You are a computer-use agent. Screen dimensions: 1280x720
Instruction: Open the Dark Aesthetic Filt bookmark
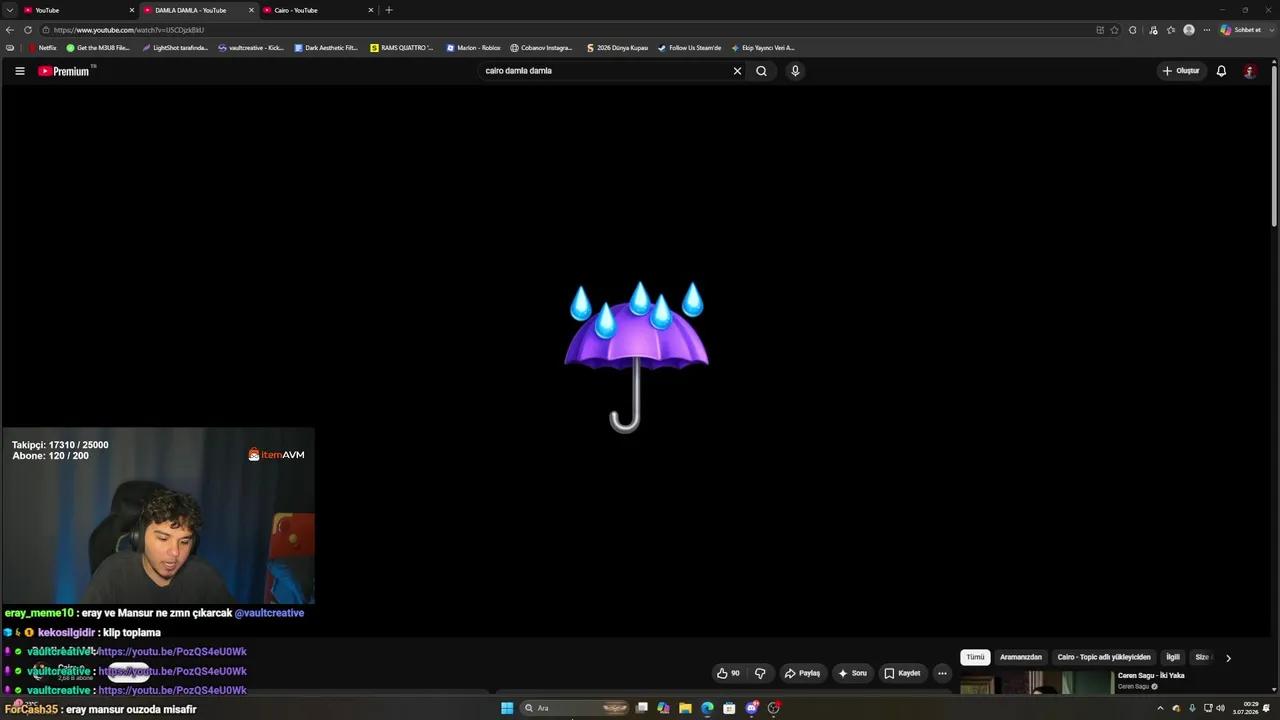(x=326, y=48)
